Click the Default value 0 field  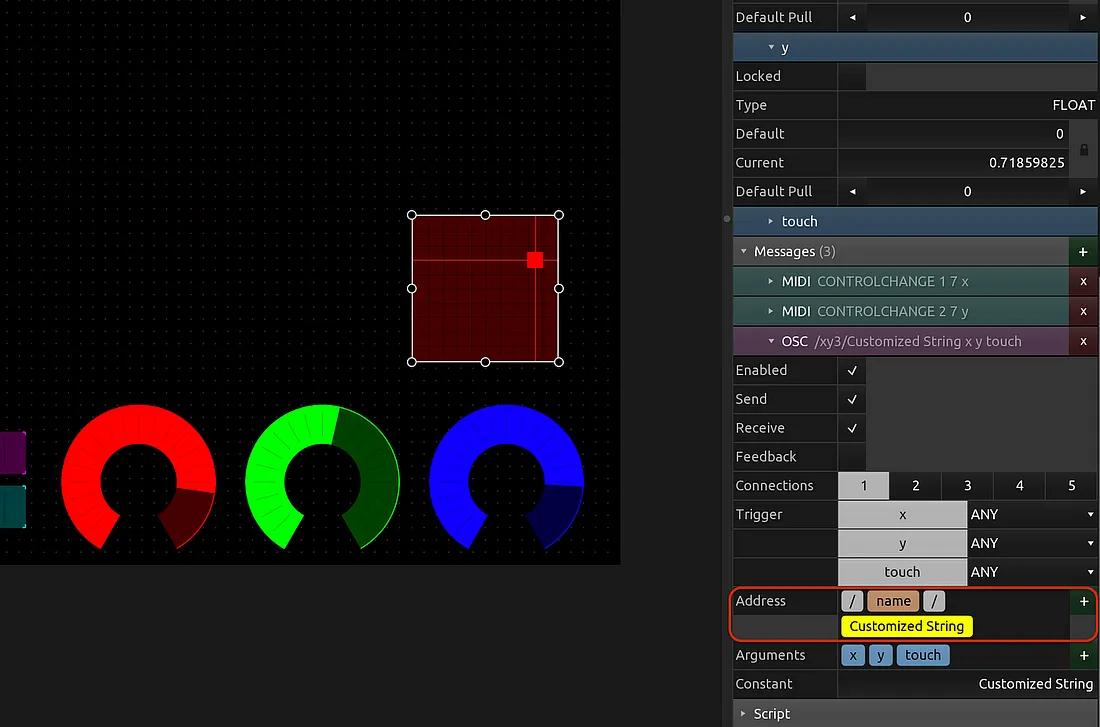tap(953, 134)
